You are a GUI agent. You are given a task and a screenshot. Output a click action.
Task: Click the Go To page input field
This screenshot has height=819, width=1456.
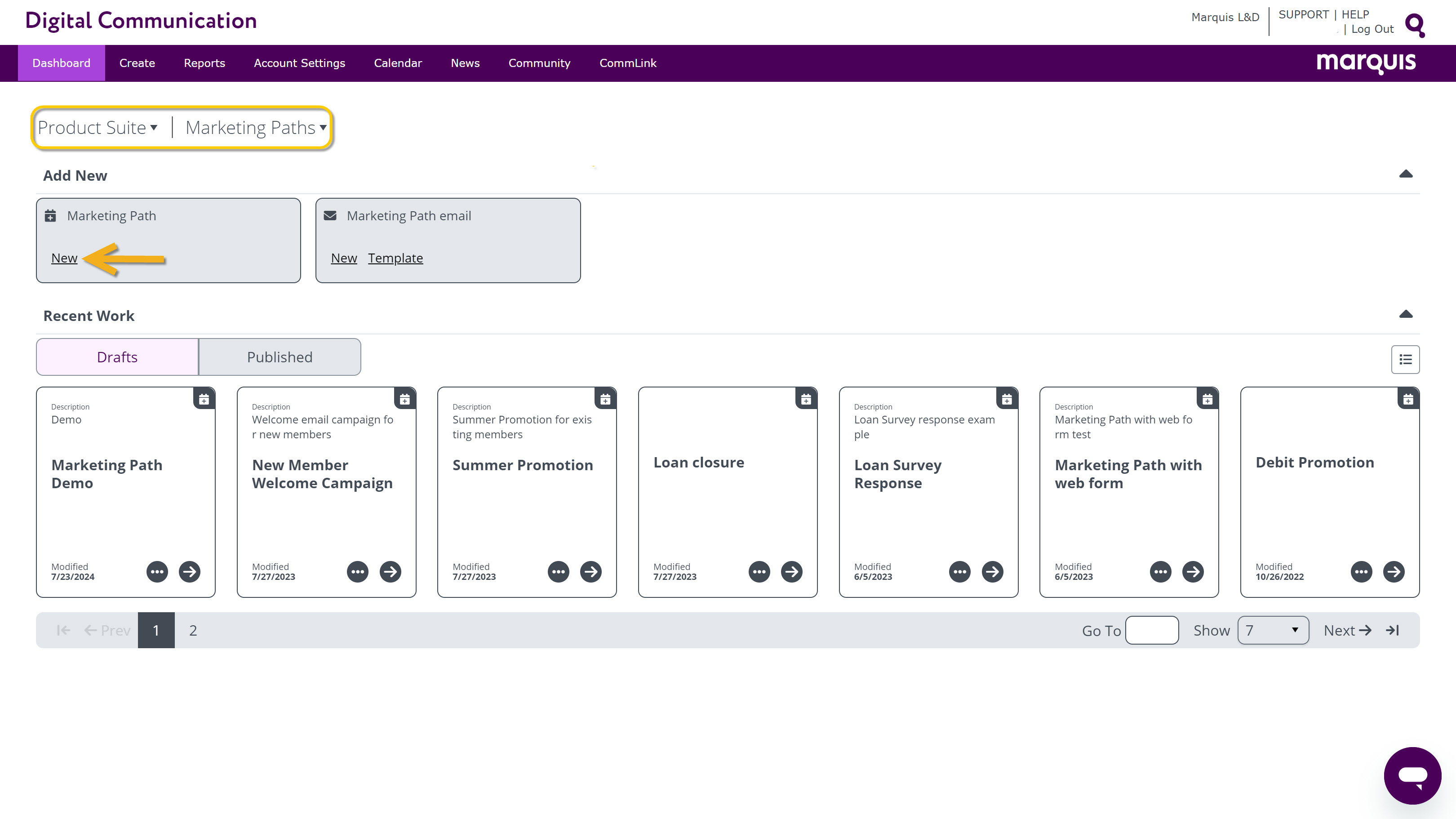(1151, 630)
